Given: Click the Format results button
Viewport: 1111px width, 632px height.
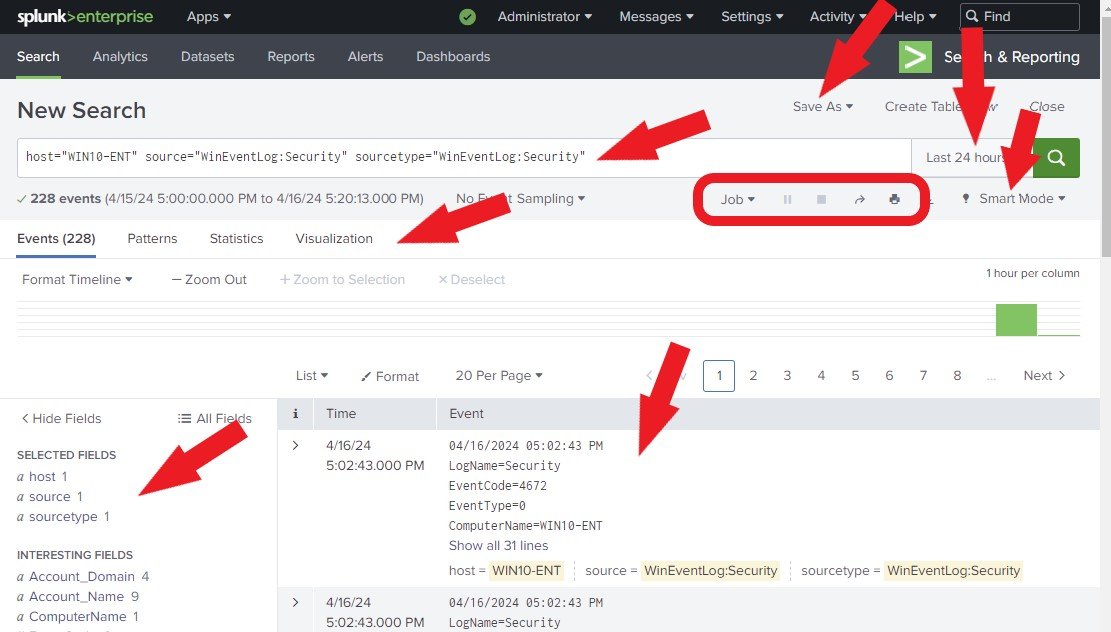Looking at the screenshot, I should 390,376.
